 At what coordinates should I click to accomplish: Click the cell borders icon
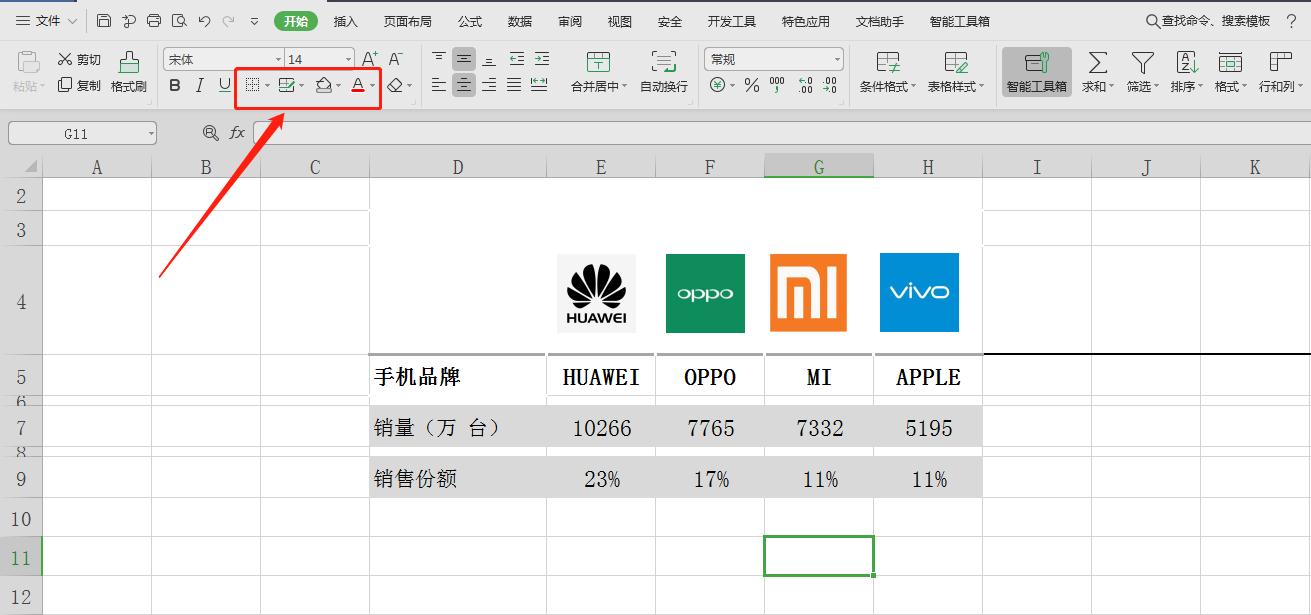(x=253, y=86)
